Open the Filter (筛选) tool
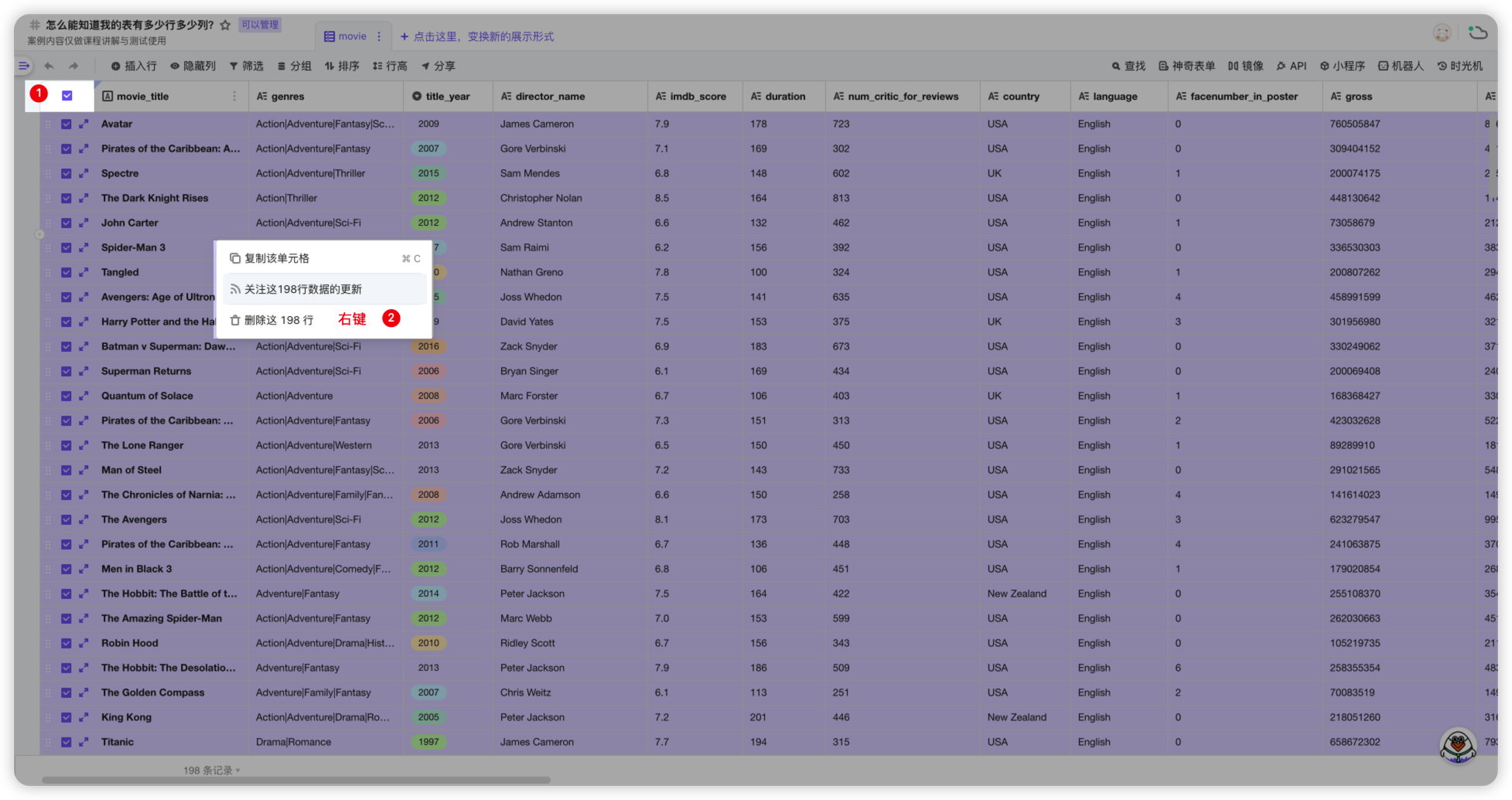 pos(247,66)
